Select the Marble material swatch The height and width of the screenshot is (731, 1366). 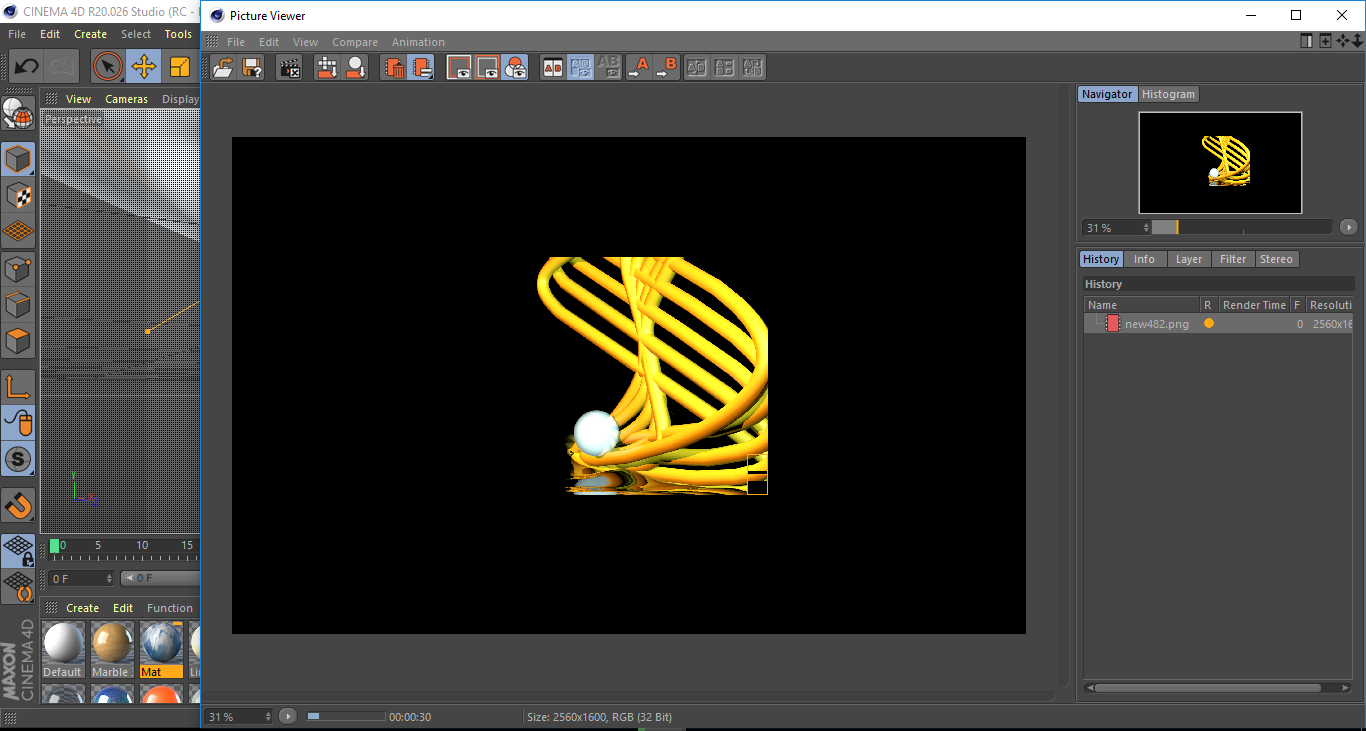[x=111, y=649]
